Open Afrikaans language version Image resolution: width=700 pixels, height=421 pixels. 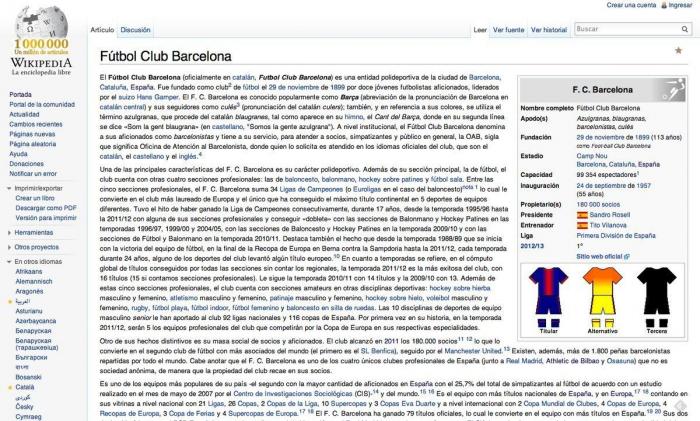29,271
